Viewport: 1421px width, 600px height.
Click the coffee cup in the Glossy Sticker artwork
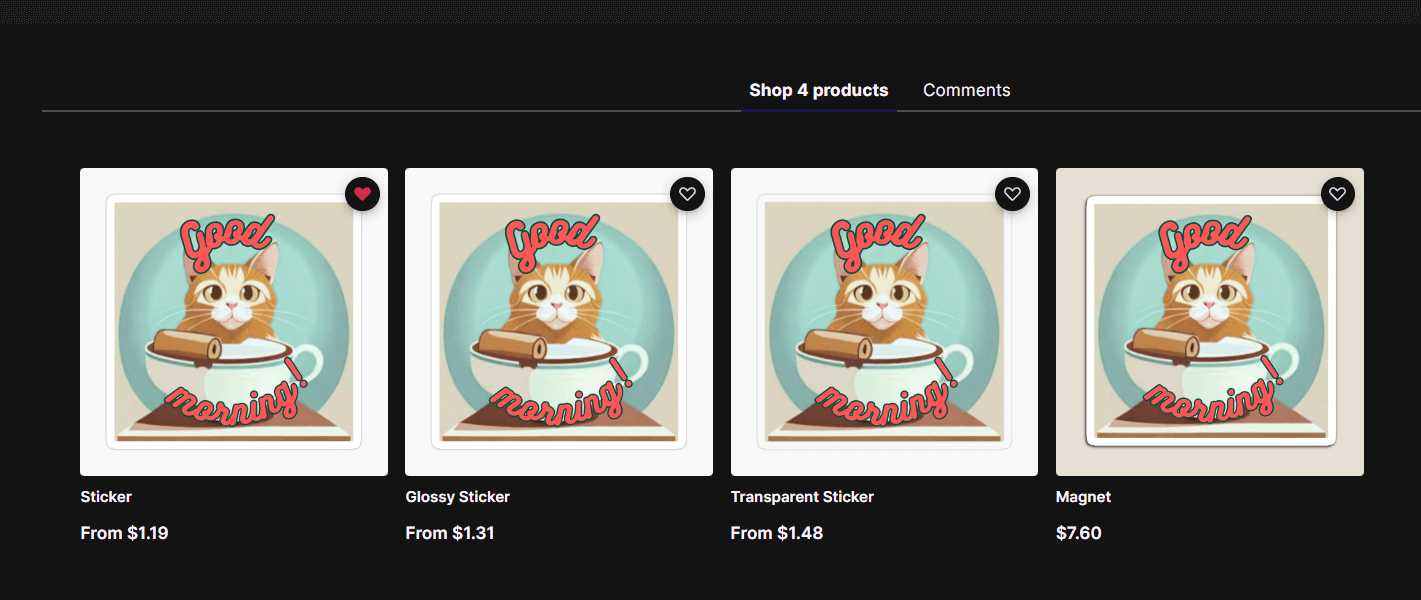coord(580,375)
